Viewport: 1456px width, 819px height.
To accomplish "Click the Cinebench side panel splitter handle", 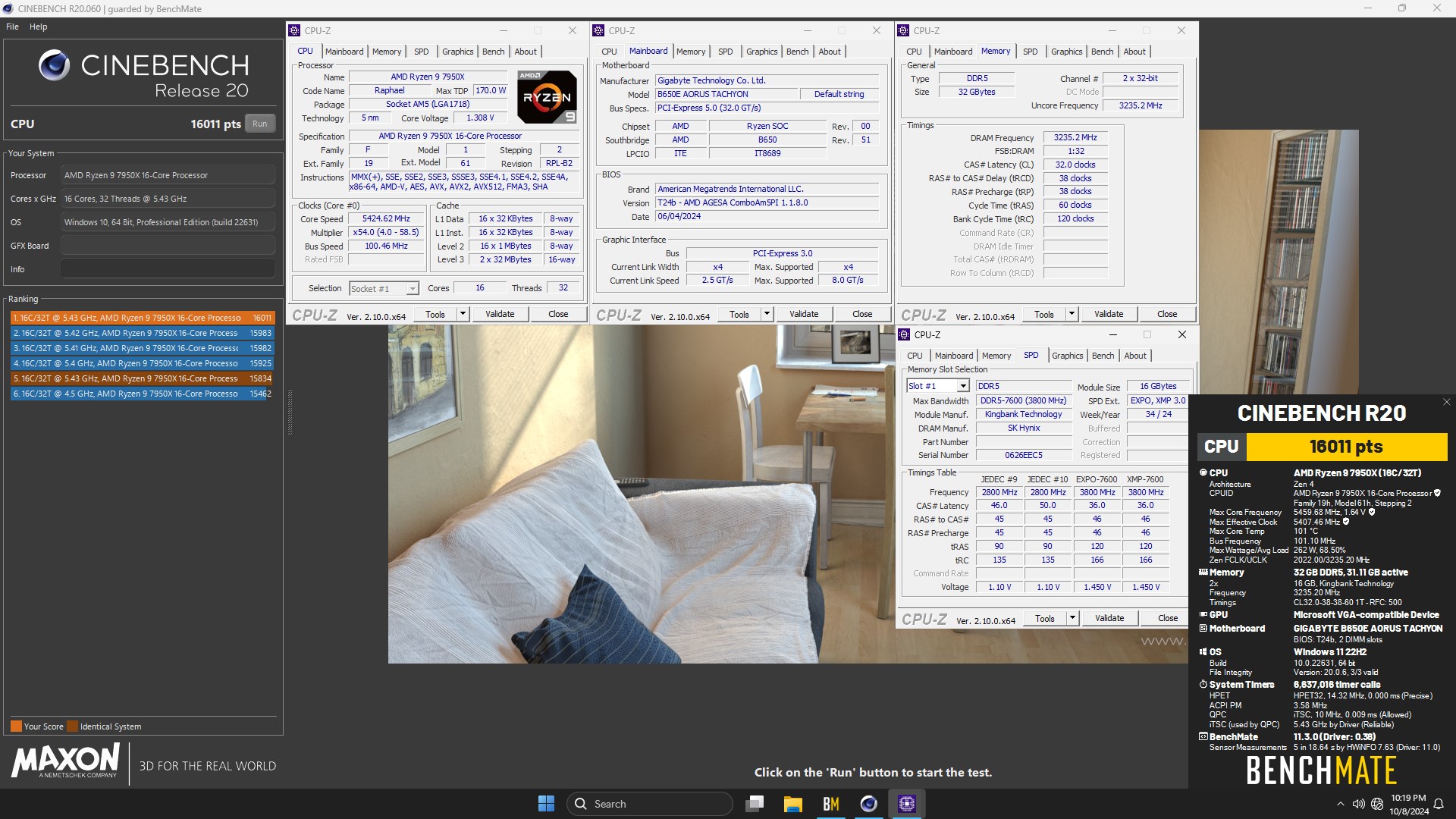I will [290, 412].
